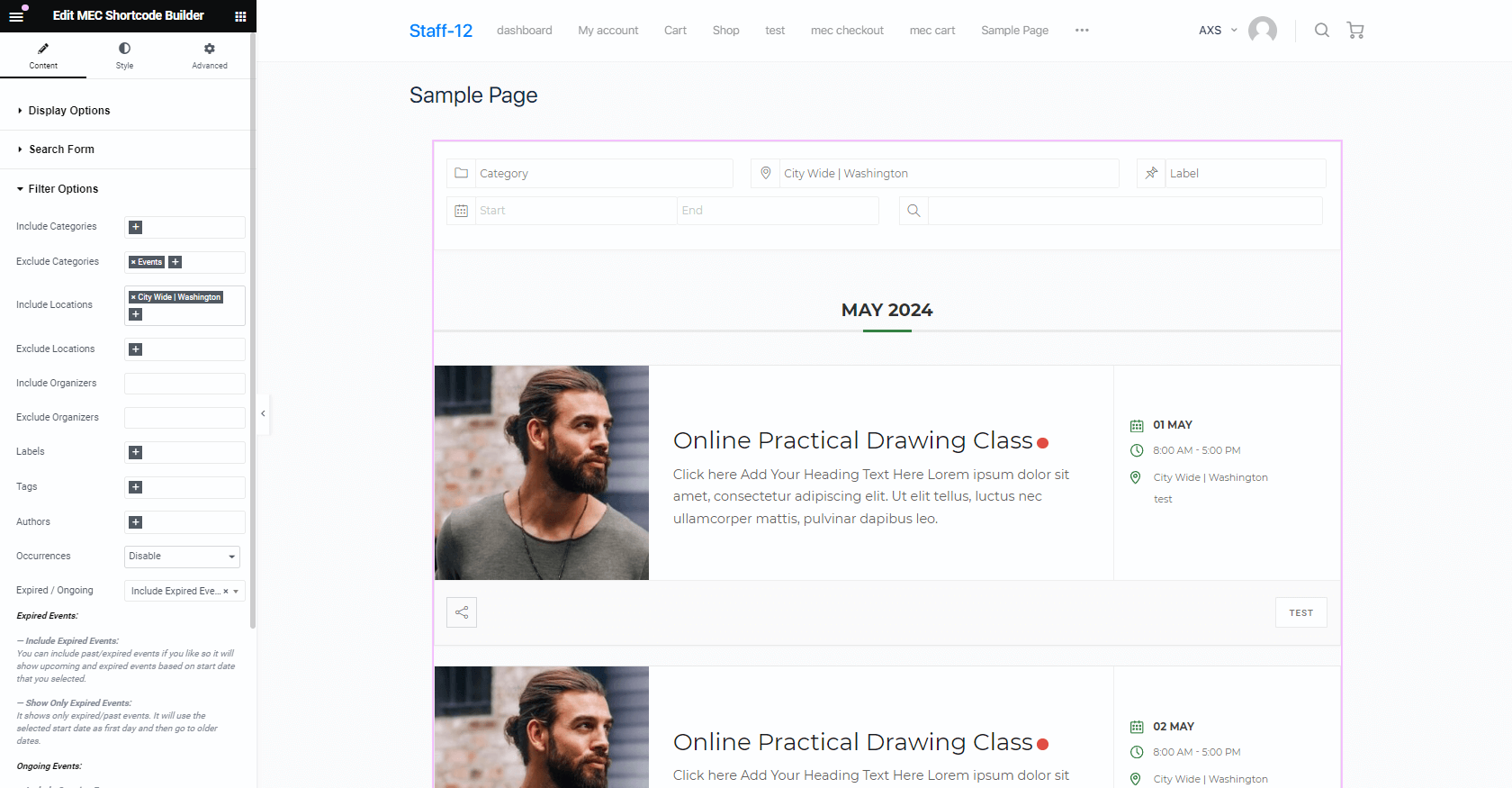Collapse the Elementor side panel handle
This screenshot has width=1512, height=788.
click(x=263, y=413)
